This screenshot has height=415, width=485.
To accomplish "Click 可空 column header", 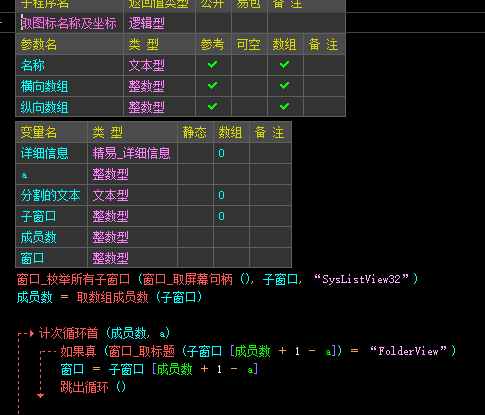I will coord(249,44).
